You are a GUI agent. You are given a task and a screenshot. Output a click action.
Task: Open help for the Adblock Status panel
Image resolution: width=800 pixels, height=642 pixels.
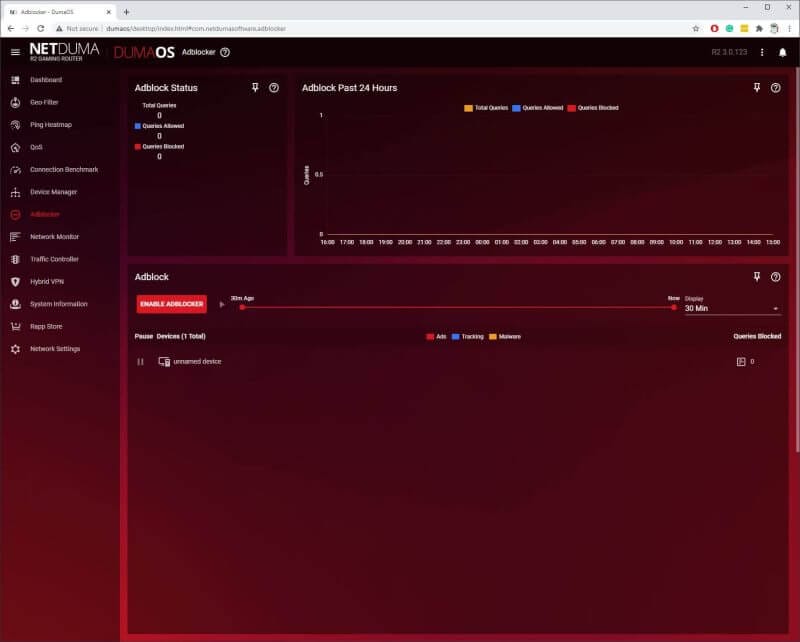point(274,88)
